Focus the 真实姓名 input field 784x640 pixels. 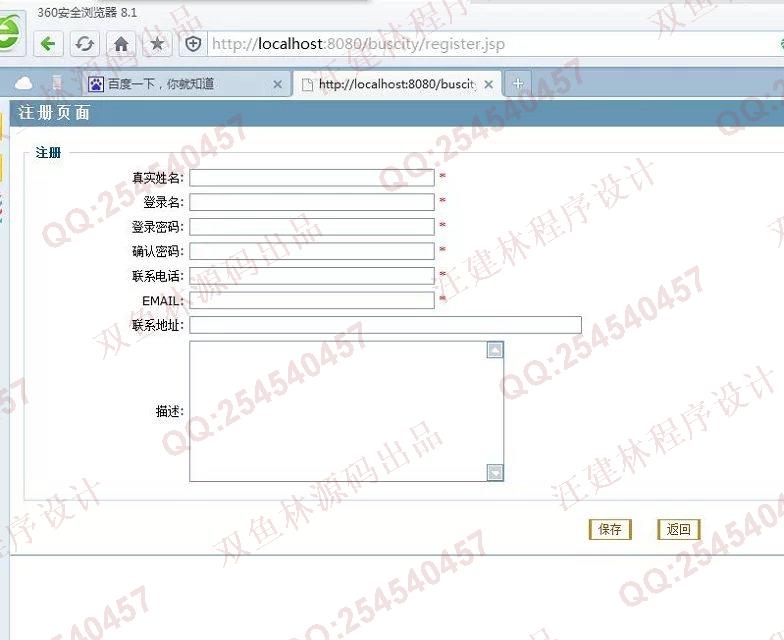click(312, 178)
